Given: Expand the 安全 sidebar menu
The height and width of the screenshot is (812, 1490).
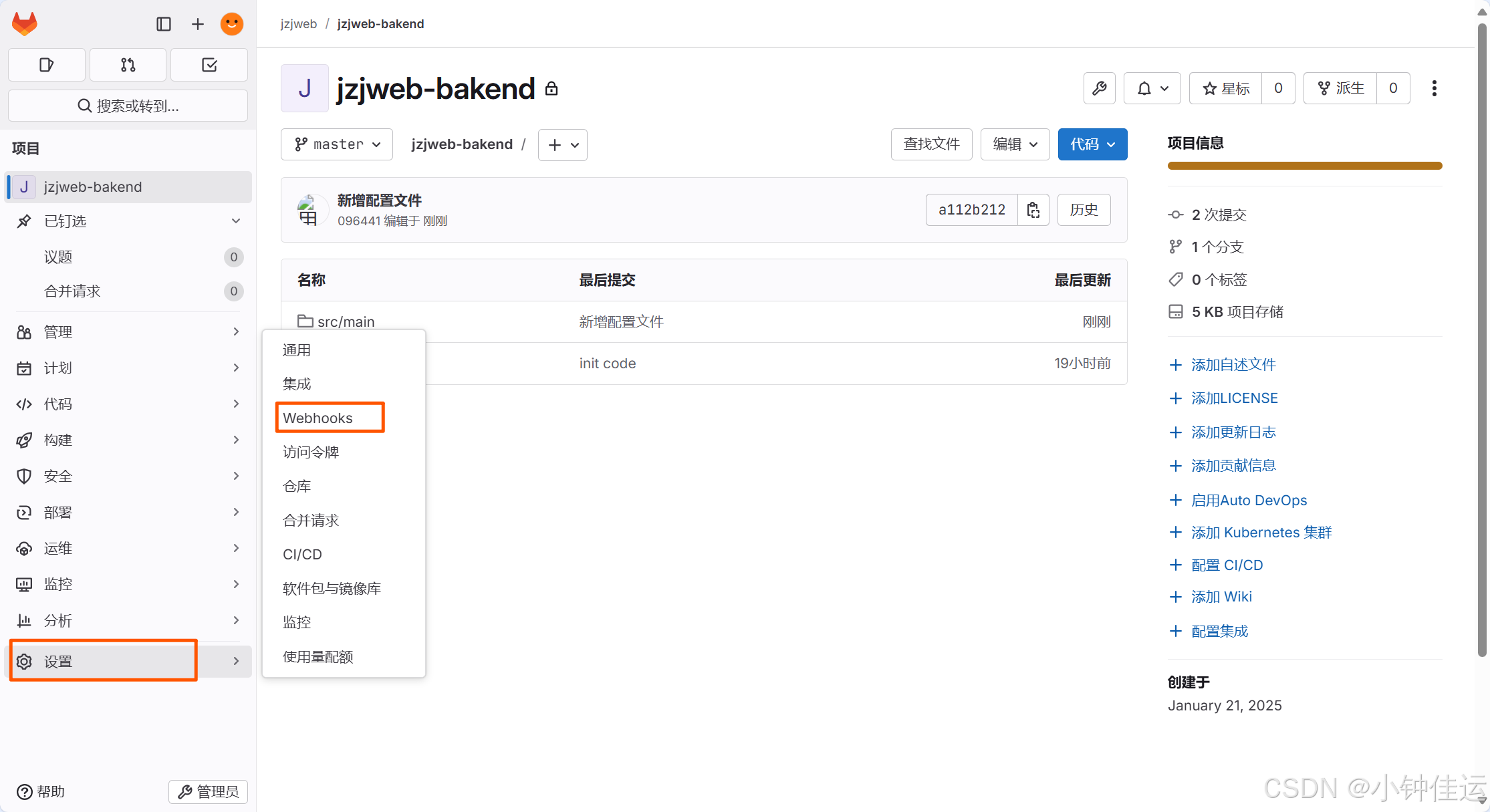Looking at the screenshot, I should coord(129,476).
